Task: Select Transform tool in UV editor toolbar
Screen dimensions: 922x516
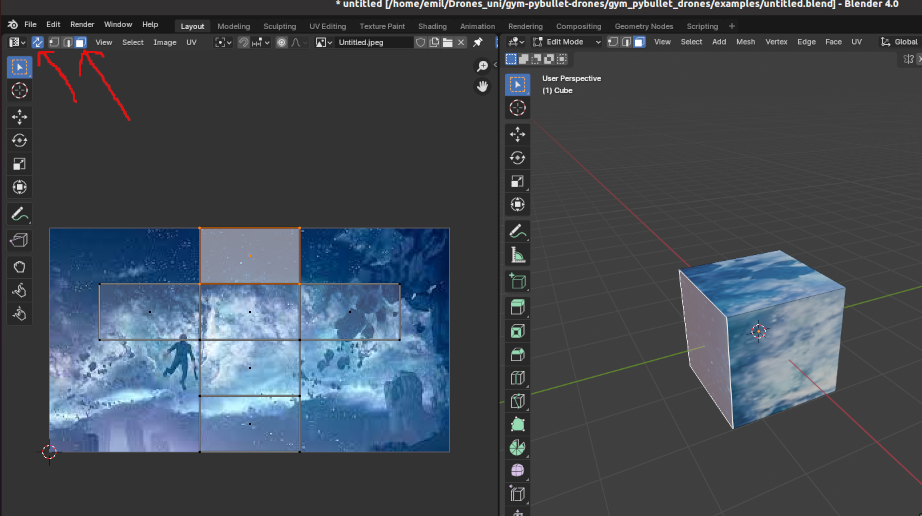Action: [19, 187]
